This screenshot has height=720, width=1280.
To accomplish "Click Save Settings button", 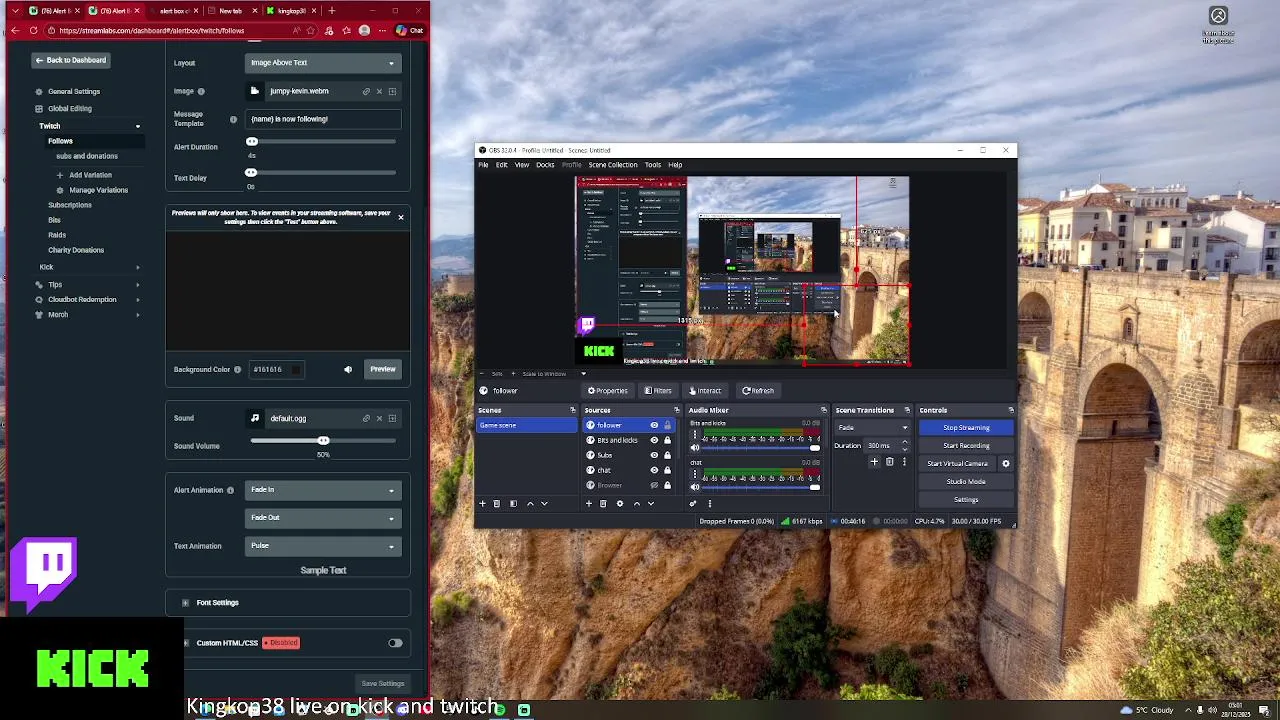I will 383,684.
